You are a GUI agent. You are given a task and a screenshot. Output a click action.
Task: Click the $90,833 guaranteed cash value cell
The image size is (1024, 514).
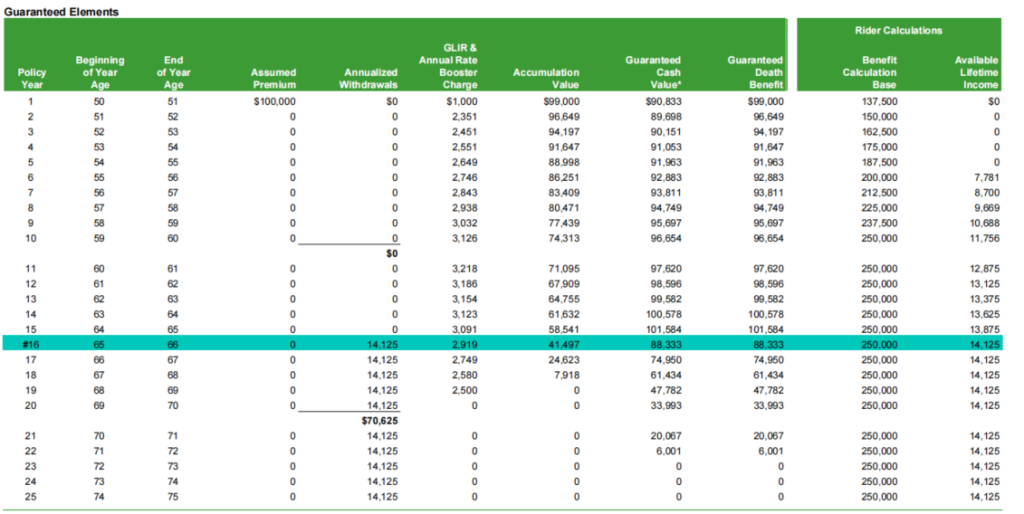pyautogui.click(x=661, y=102)
